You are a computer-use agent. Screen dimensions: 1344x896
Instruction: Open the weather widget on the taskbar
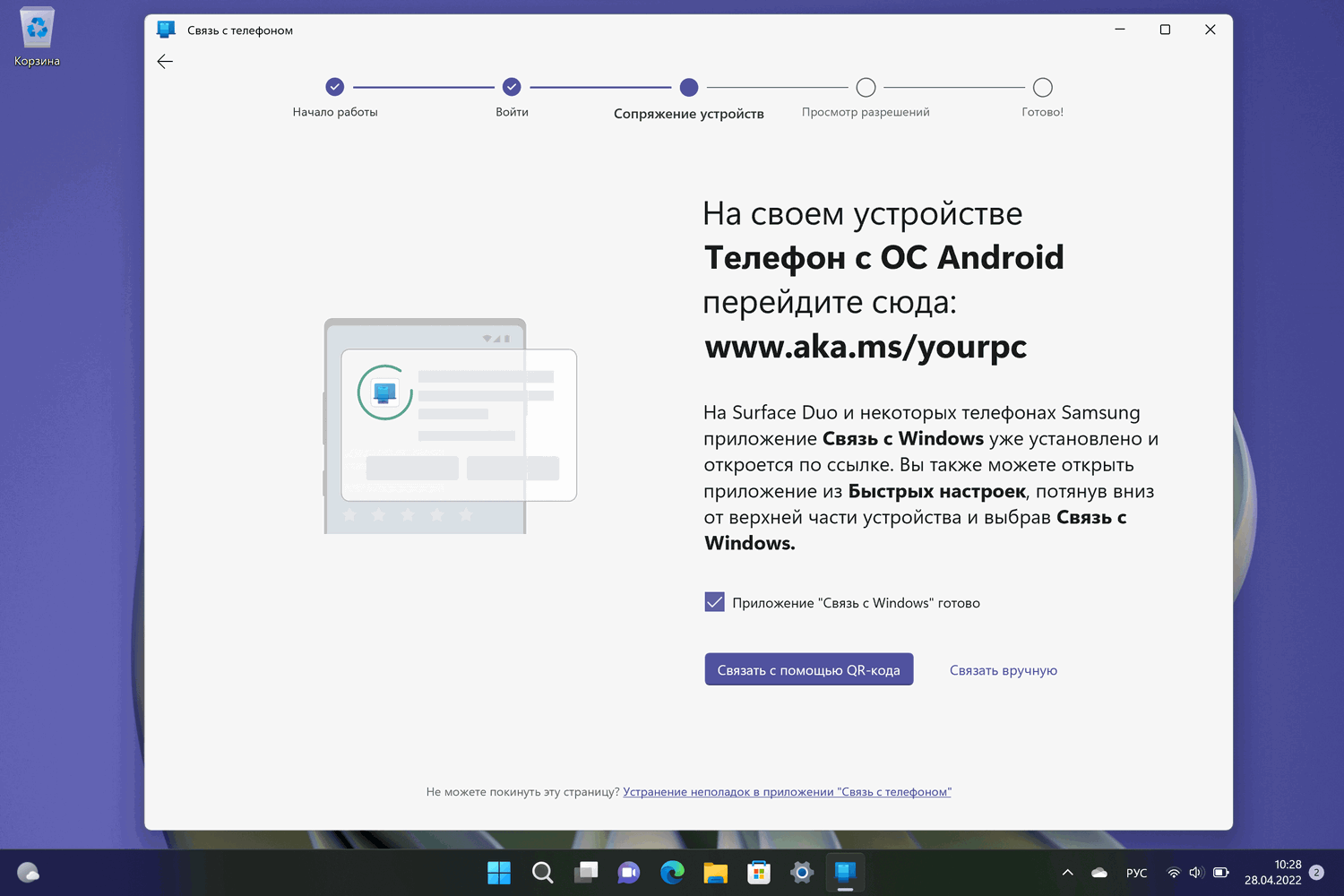click(29, 873)
